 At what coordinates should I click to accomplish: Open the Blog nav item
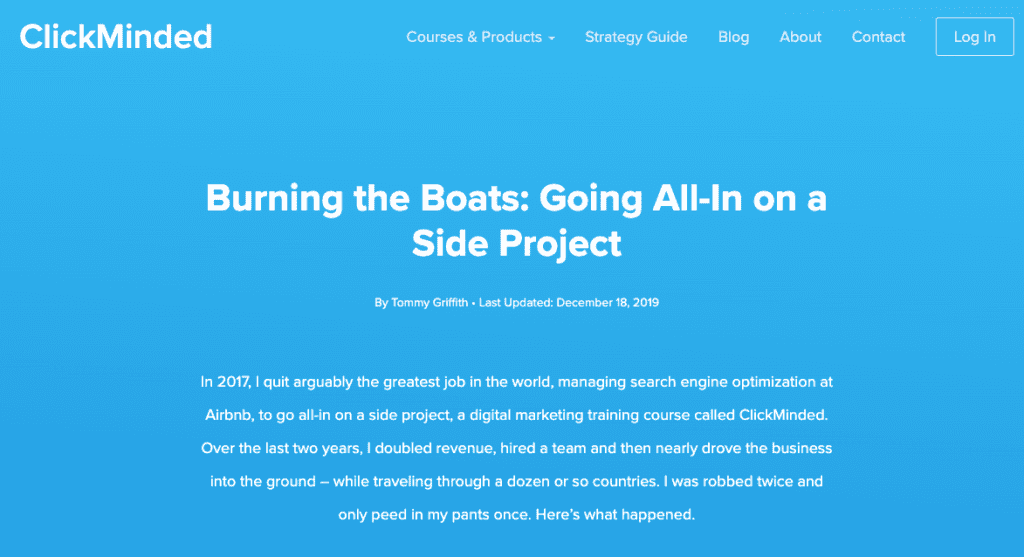[x=733, y=37]
